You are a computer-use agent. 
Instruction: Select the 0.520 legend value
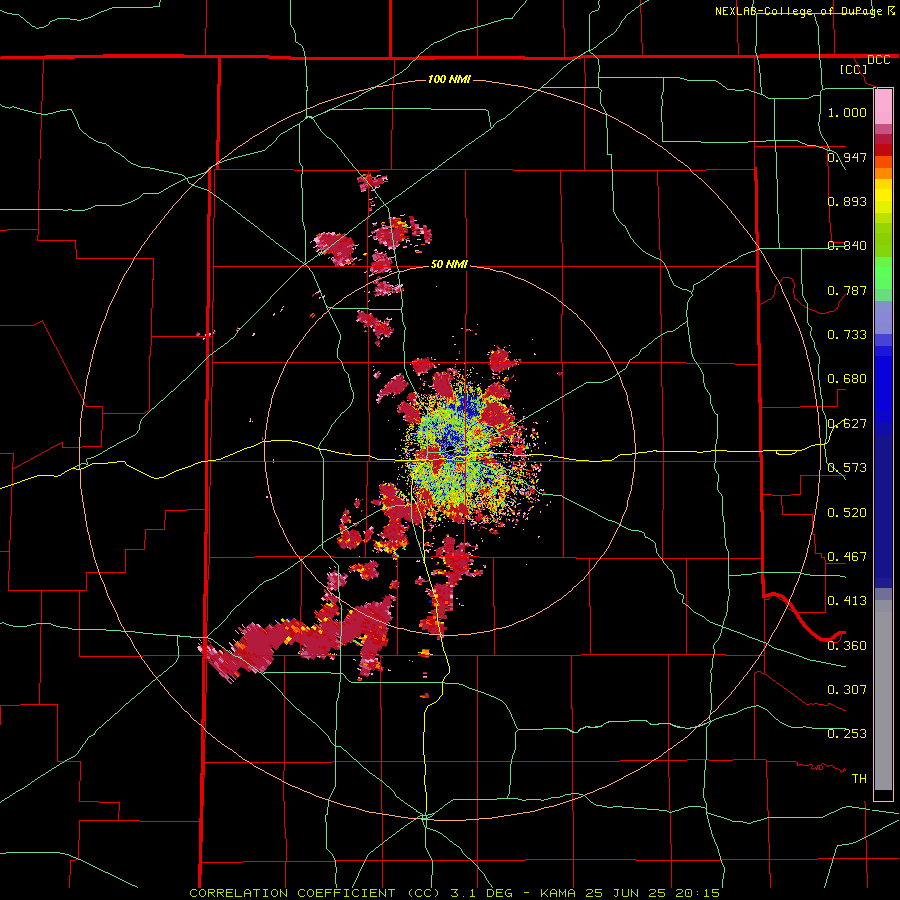point(847,512)
